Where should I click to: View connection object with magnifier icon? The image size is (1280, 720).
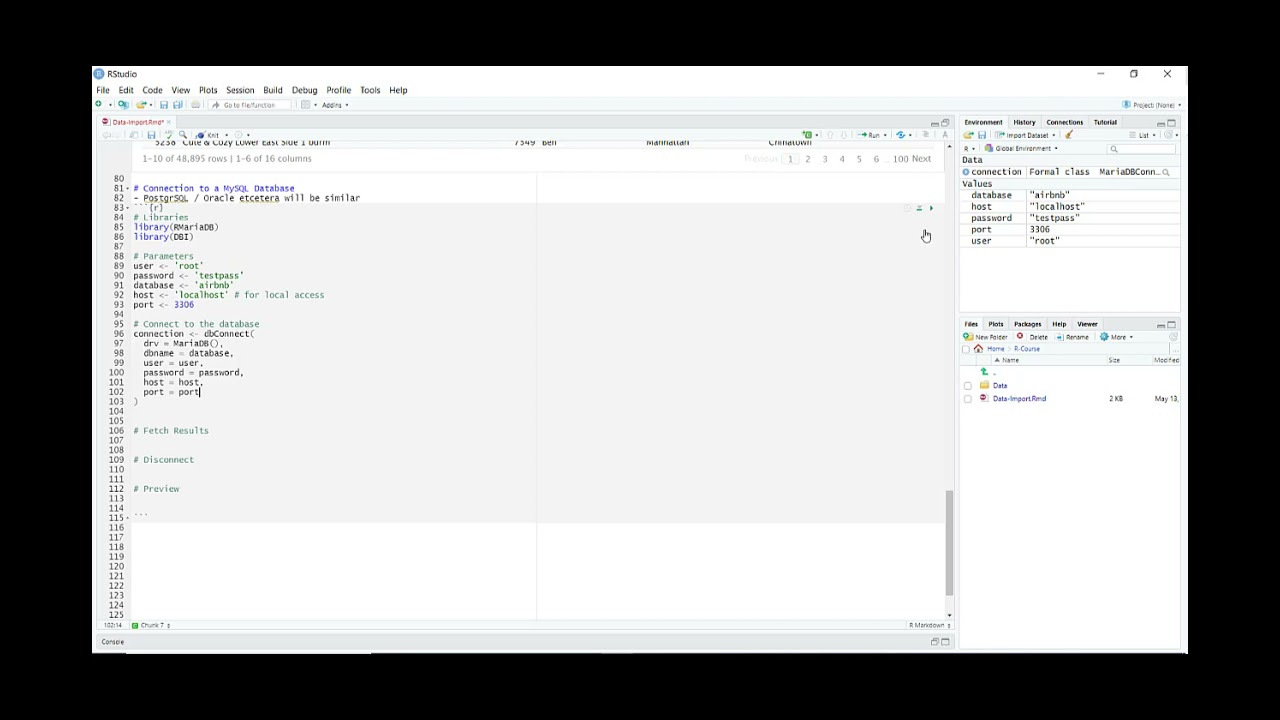(1166, 172)
